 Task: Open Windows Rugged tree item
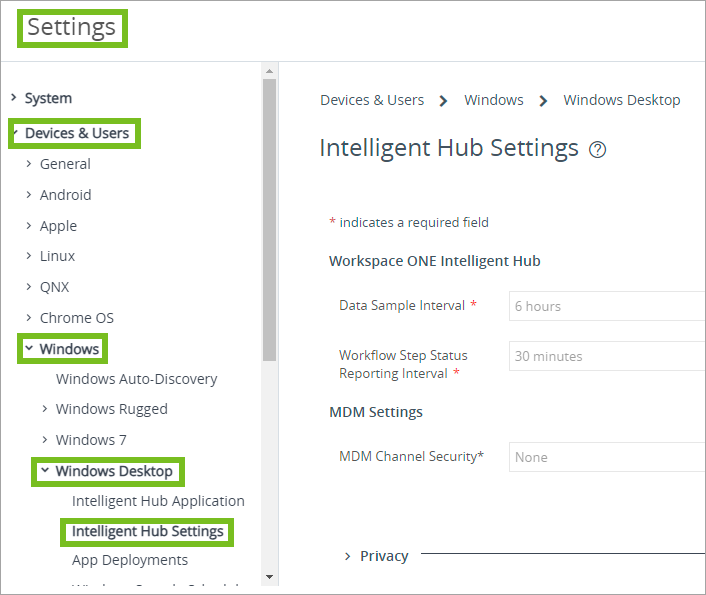[x=112, y=409]
